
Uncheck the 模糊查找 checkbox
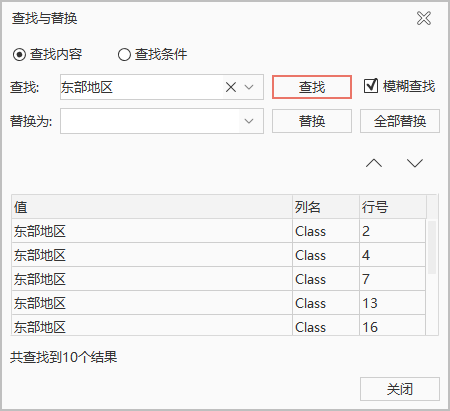pos(371,86)
